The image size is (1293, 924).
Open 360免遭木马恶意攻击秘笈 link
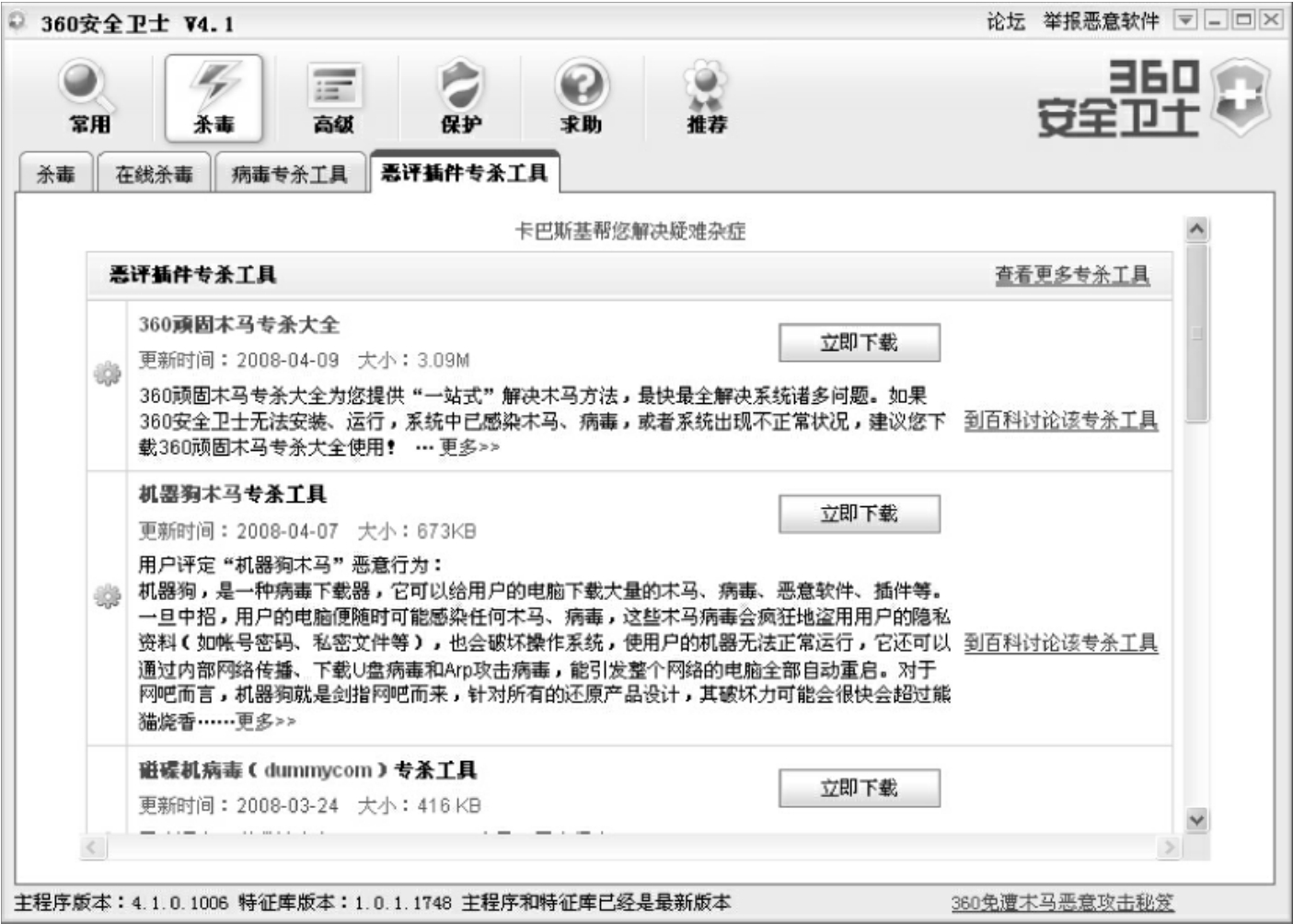click(x=1062, y=902)
